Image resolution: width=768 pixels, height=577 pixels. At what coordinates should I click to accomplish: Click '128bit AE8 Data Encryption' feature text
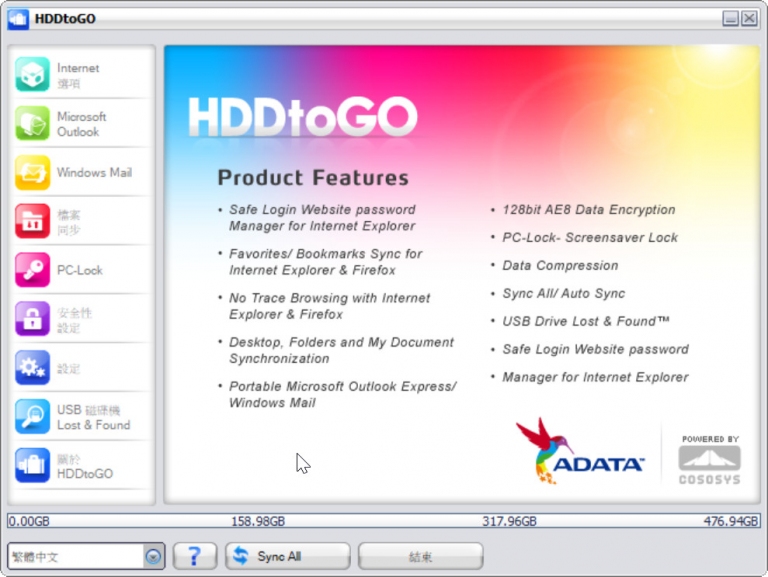click(589, 210)
